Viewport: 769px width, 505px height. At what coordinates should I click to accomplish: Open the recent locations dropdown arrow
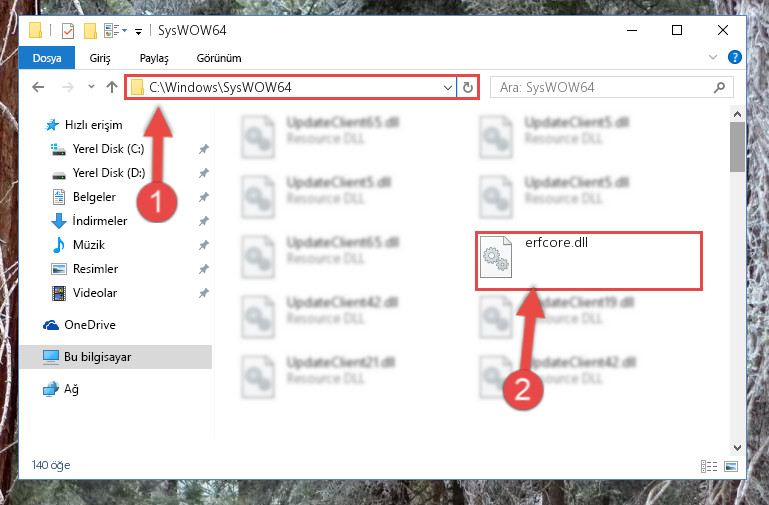[91, 87]
